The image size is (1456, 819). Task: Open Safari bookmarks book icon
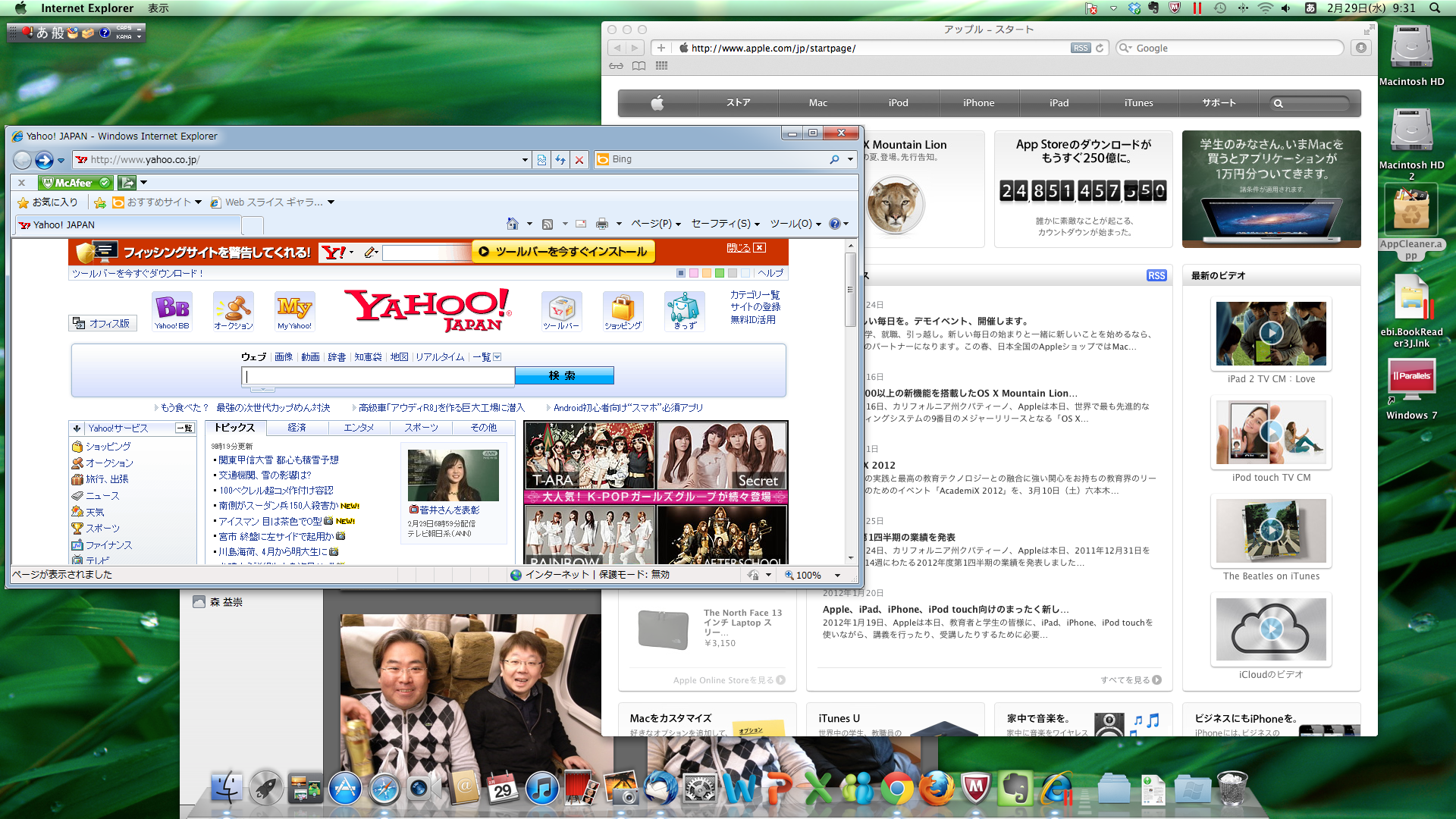pos(639,66)
